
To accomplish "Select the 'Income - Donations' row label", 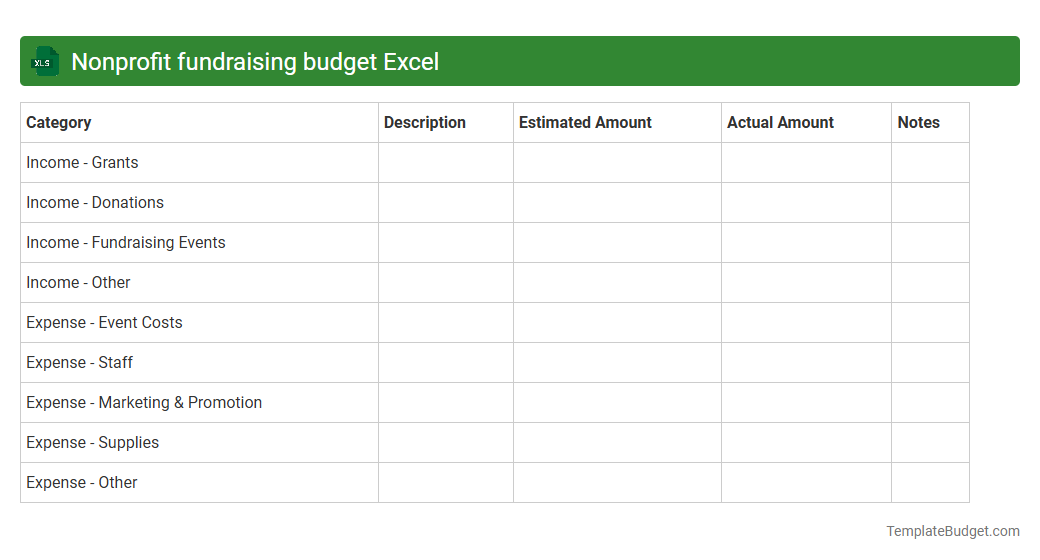I will tap(95, 202).
